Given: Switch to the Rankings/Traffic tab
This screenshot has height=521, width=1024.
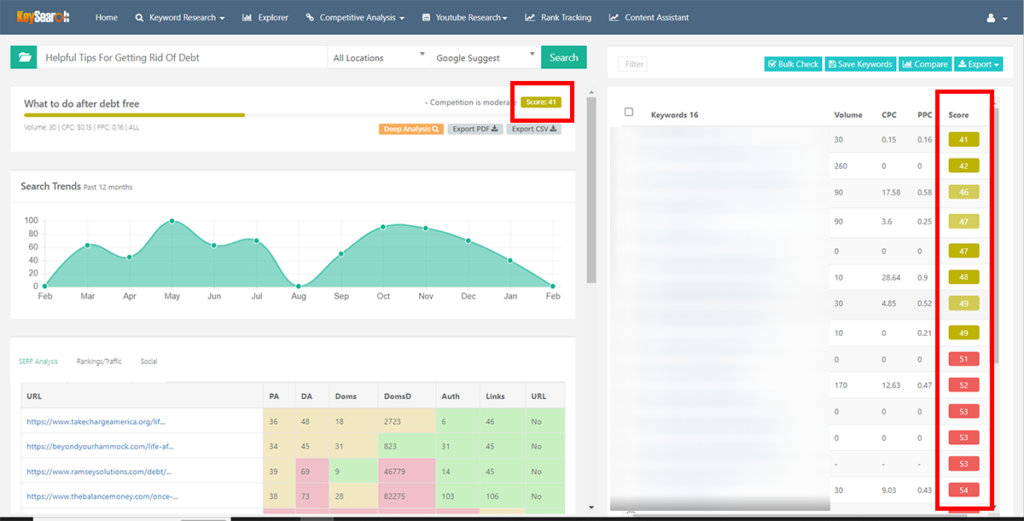Looking at the screenshot, I should coord(99,361).
